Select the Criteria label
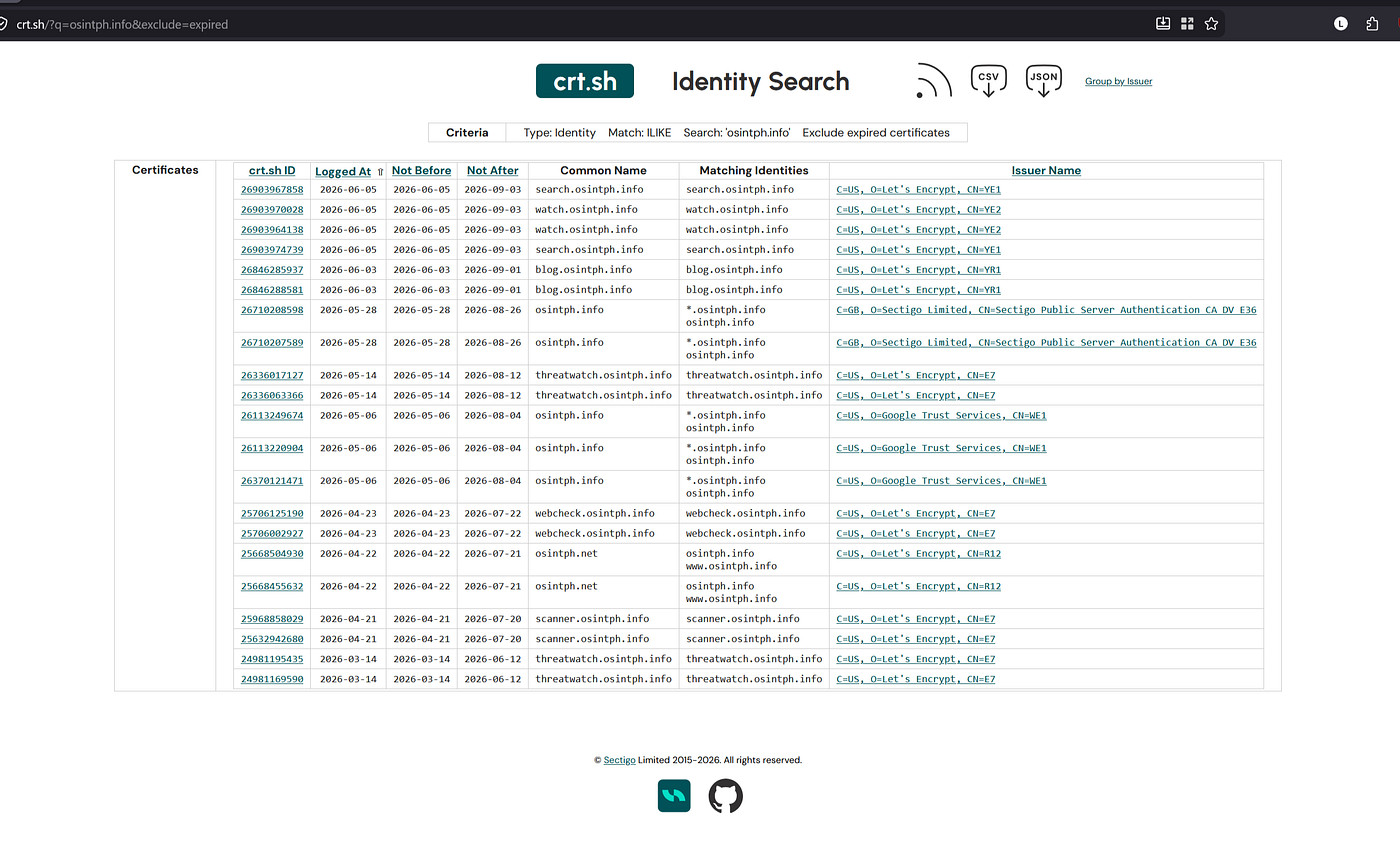Screen dimensions: 1400x850 click(467, 132)
